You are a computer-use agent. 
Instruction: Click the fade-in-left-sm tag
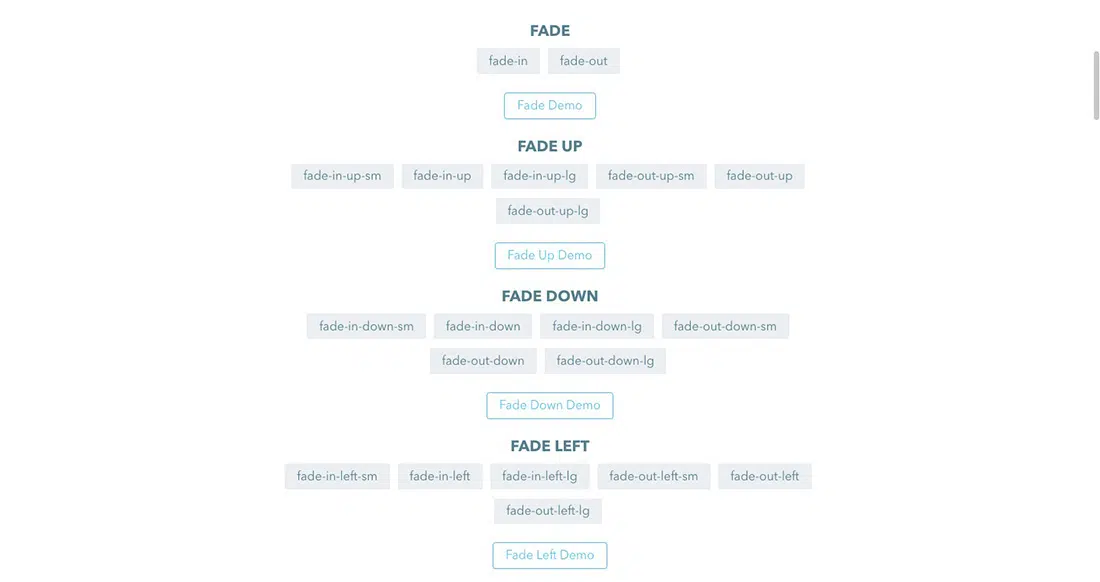click(x=337, y=476)
